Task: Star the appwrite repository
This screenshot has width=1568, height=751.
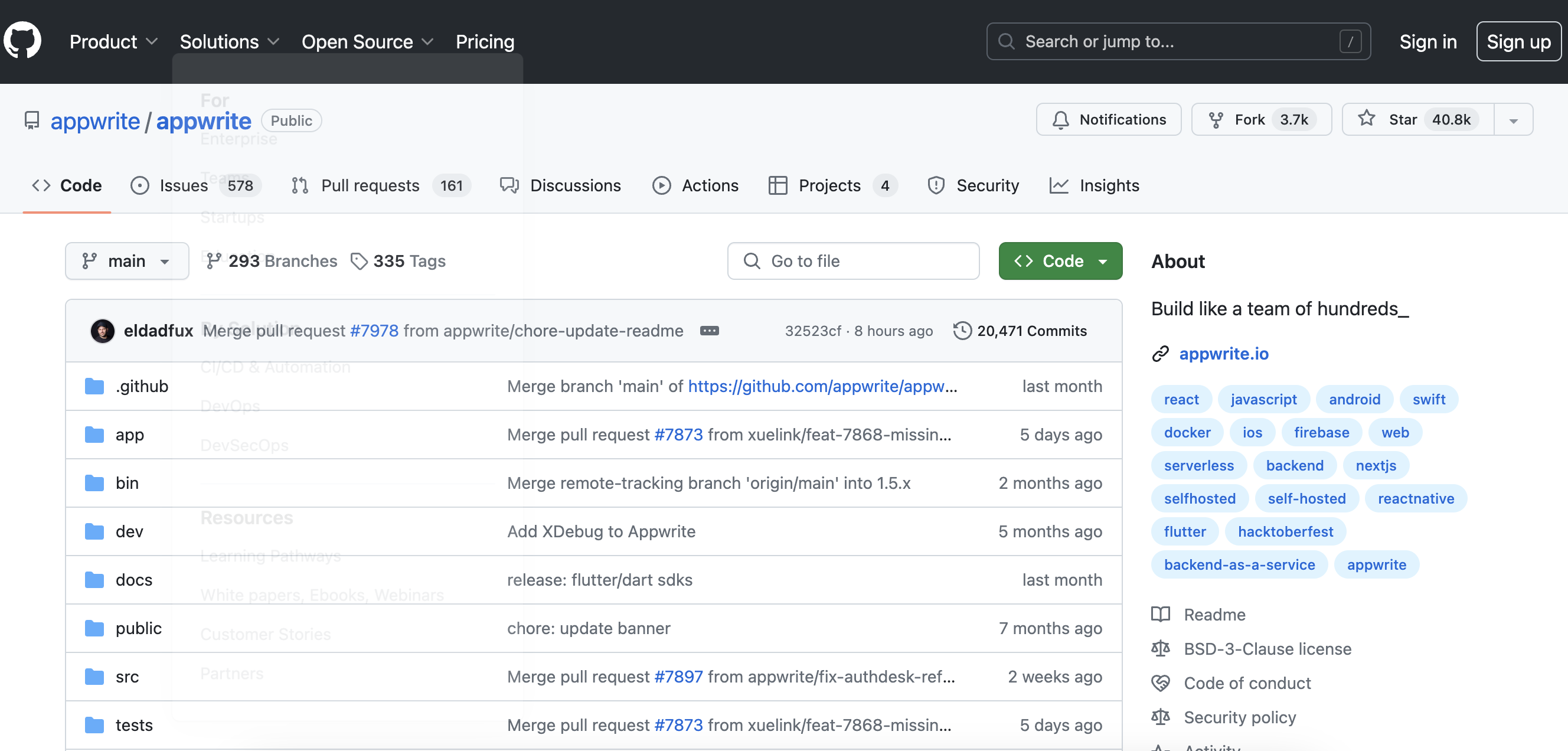Action: (1418, 119)
